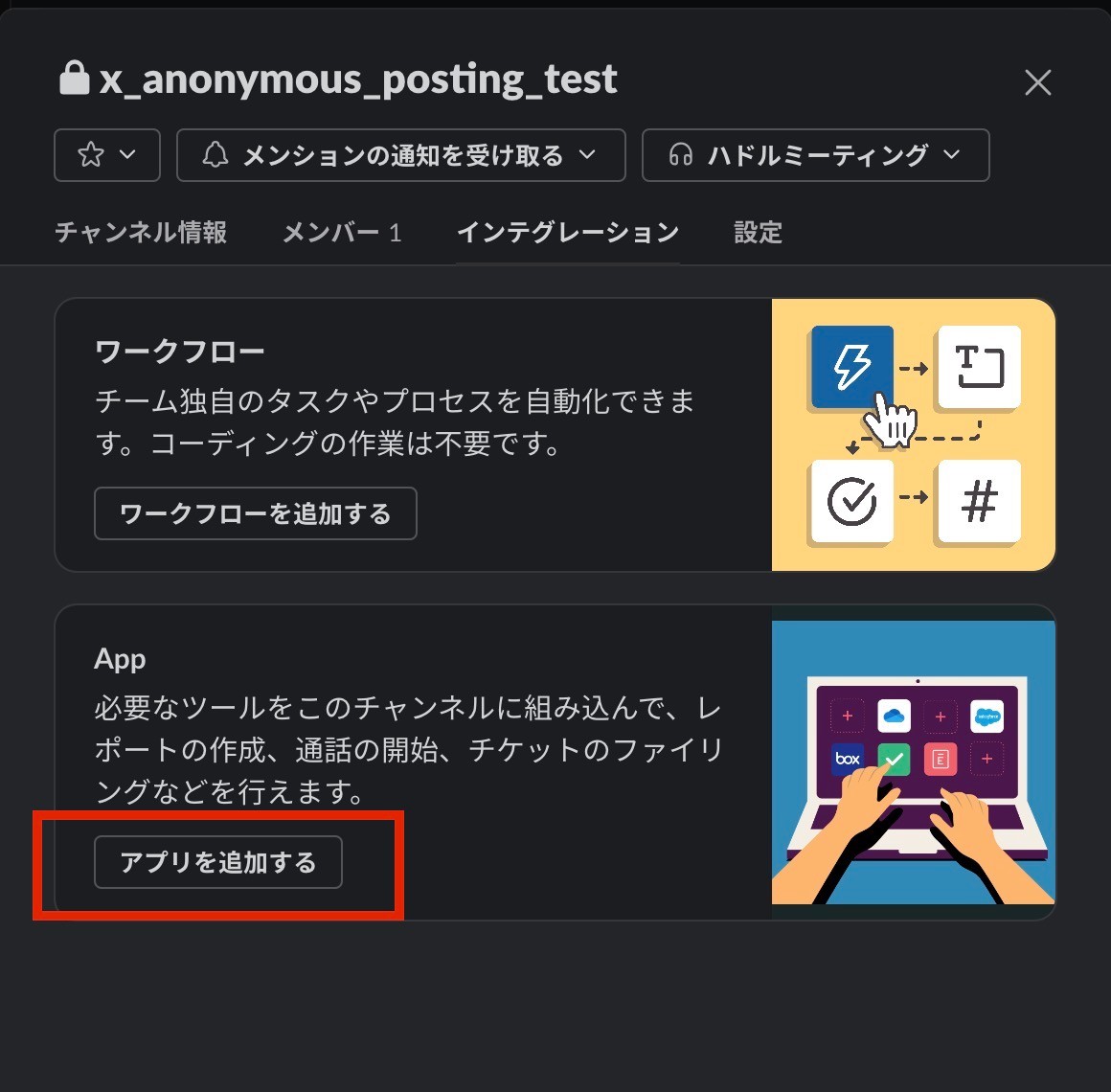Click the ワークフローを追加する button
Image resolution: width=1111 pixels, height=1092 pixels.
[255, 513]
